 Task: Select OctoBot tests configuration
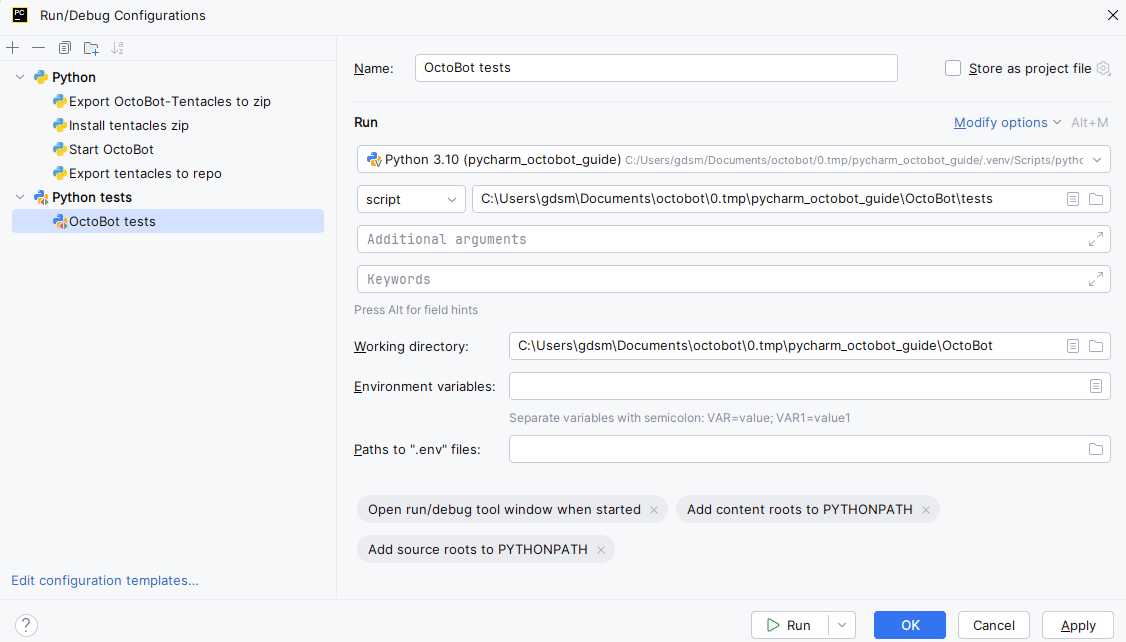(168, 221)
